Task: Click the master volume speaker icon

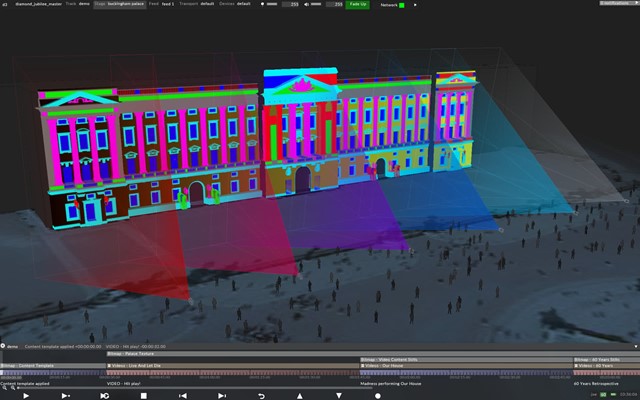Action: [x=307, y=4]
